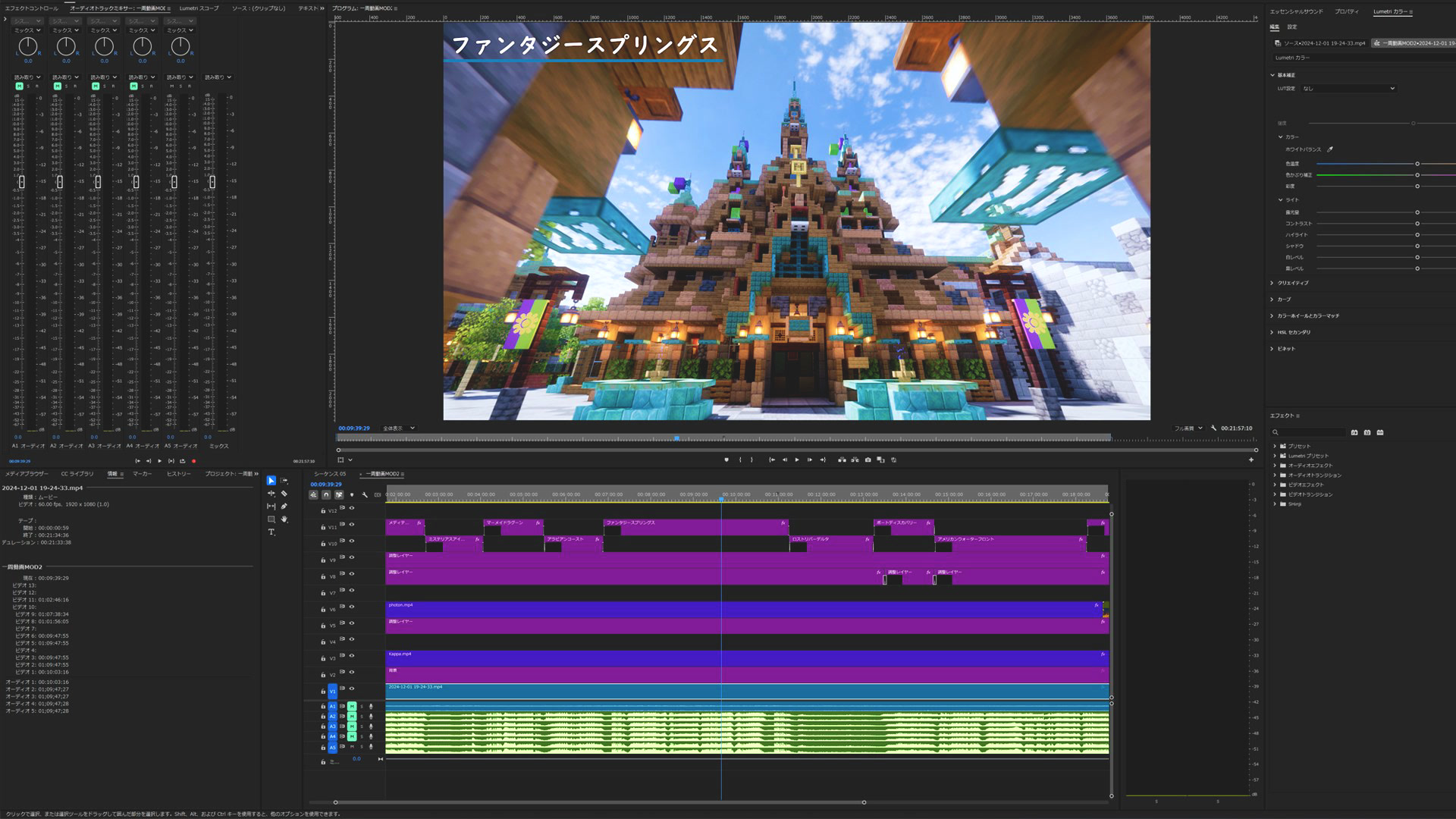Toggle mute on mixer channel A1
The image size is (1456, 819).
[19, 86]
